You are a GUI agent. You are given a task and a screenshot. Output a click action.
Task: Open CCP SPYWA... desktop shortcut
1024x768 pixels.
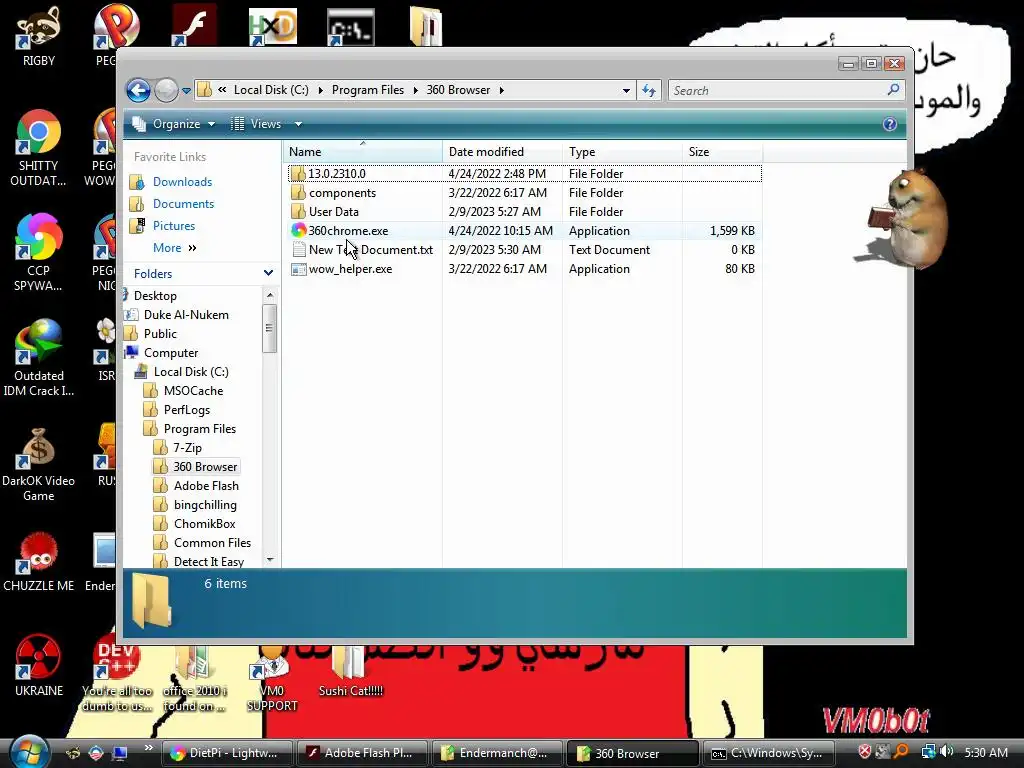click(x=39, y=253)
